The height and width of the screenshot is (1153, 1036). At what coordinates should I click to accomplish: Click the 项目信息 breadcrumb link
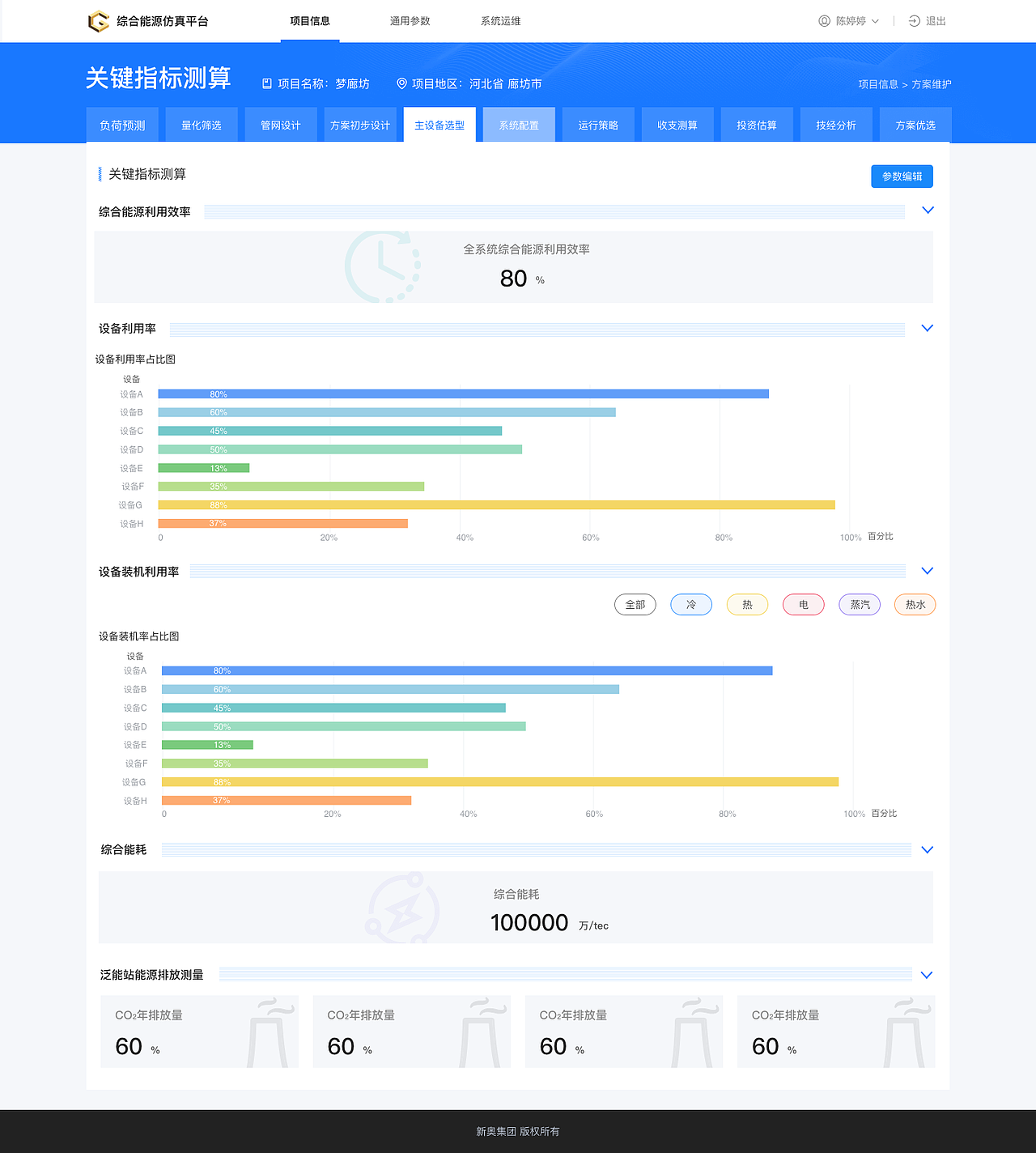pyautogui.click(x=878, y=84)
